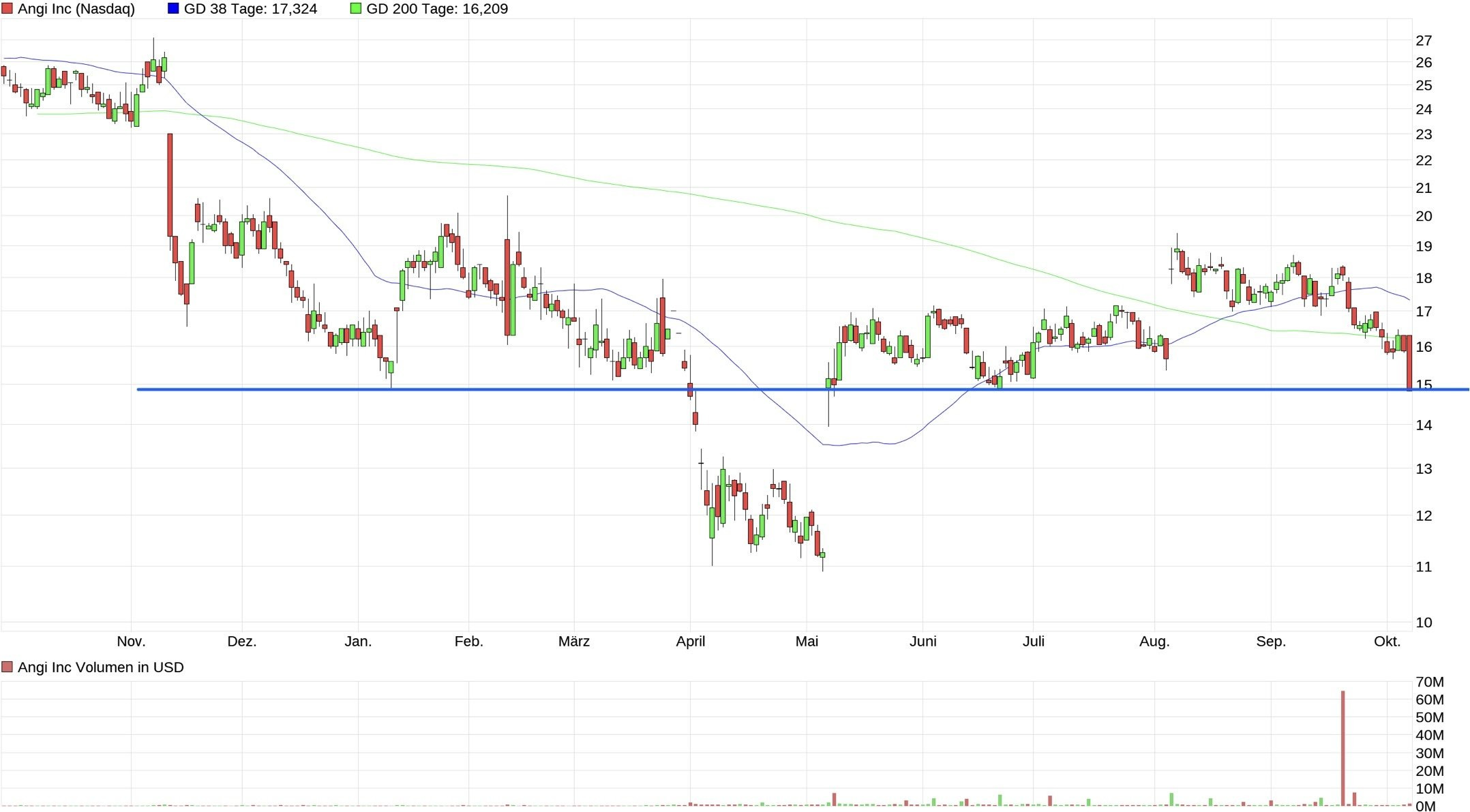
Task: Click the blue GD 38 Tage swatch
Action: (x=173, y=9)
